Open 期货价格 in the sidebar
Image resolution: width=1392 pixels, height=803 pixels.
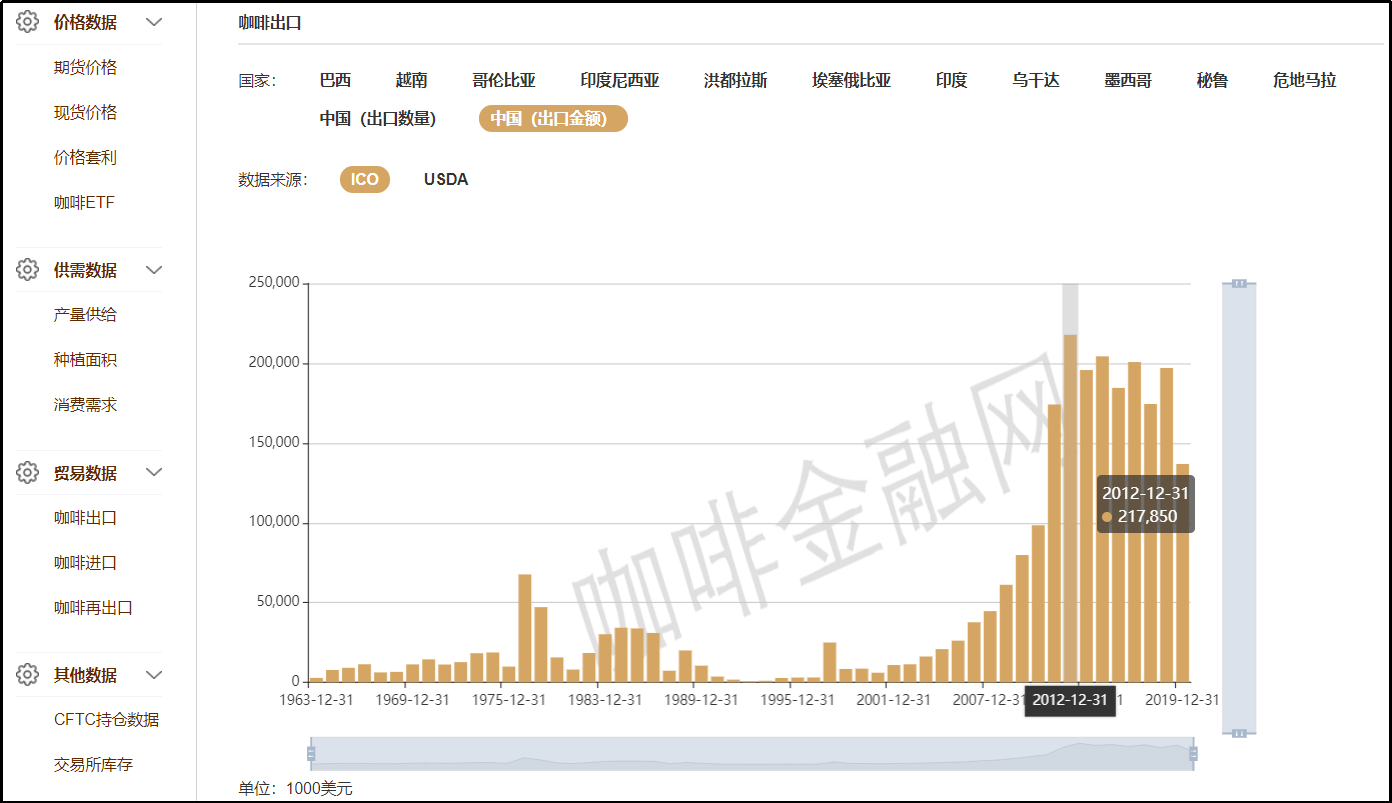85,67
